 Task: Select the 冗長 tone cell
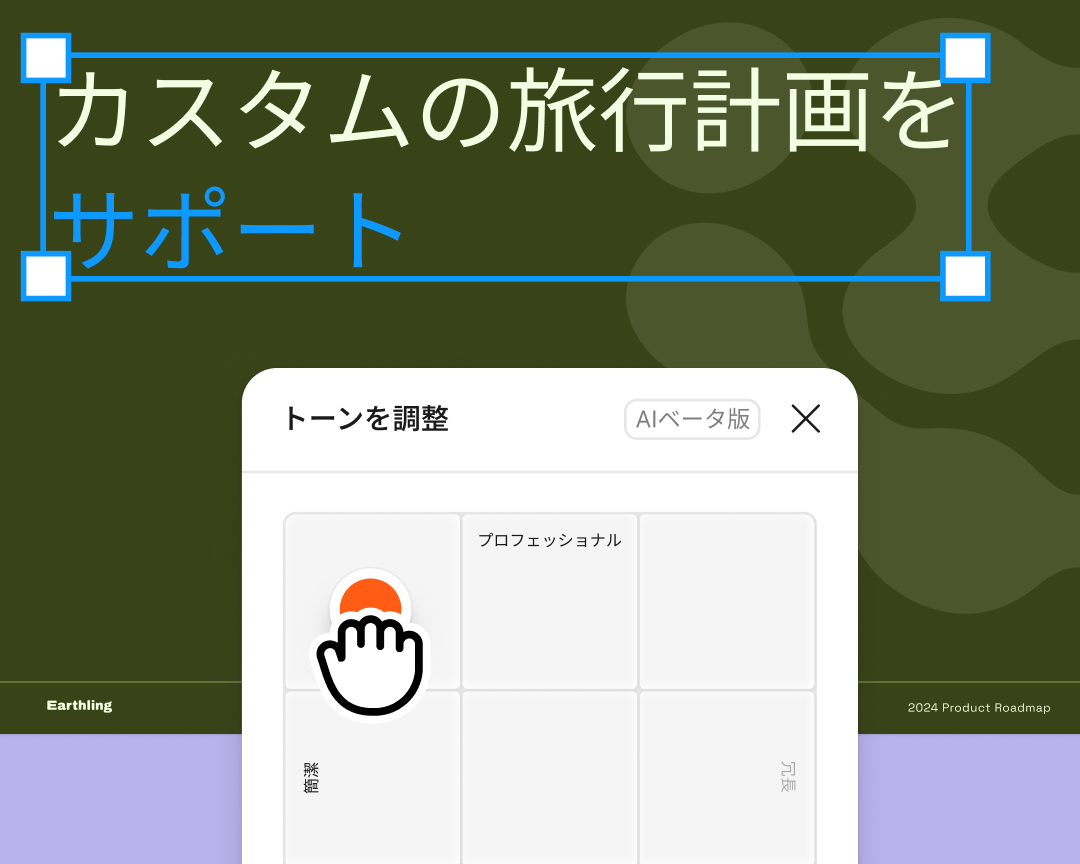tap(726, 775)
